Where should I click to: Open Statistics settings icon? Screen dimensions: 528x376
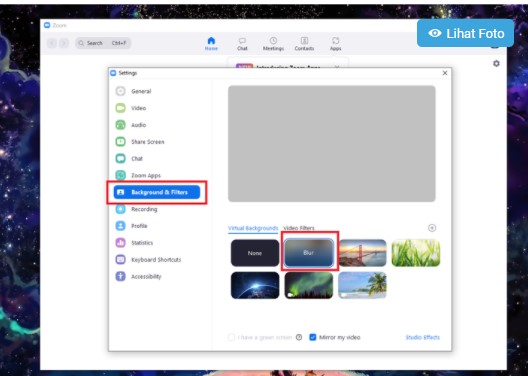coord(120,243)
